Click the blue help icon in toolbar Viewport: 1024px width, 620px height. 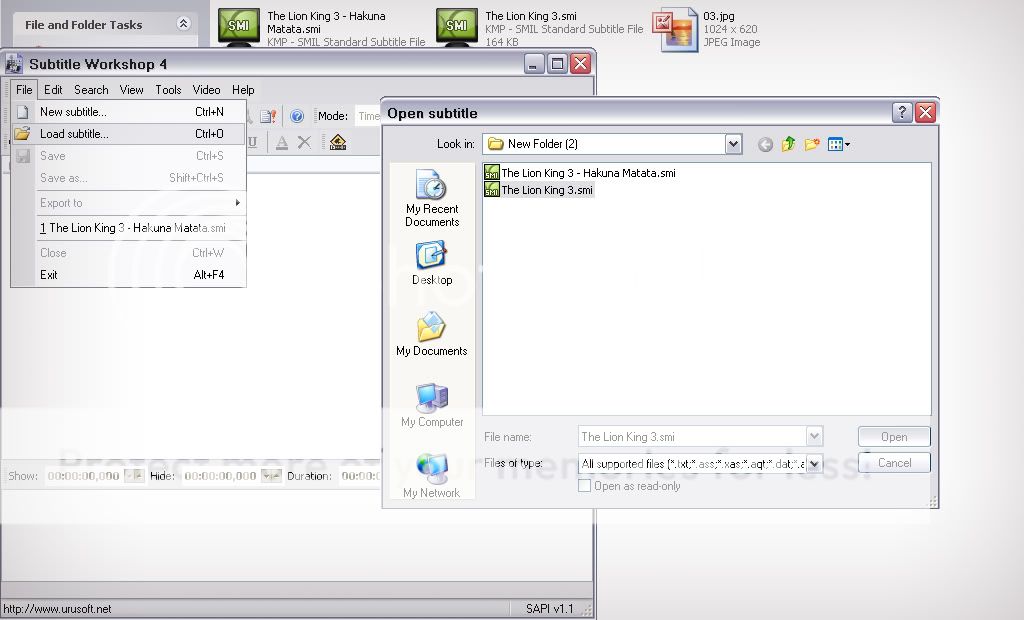[x=296, y=116]
